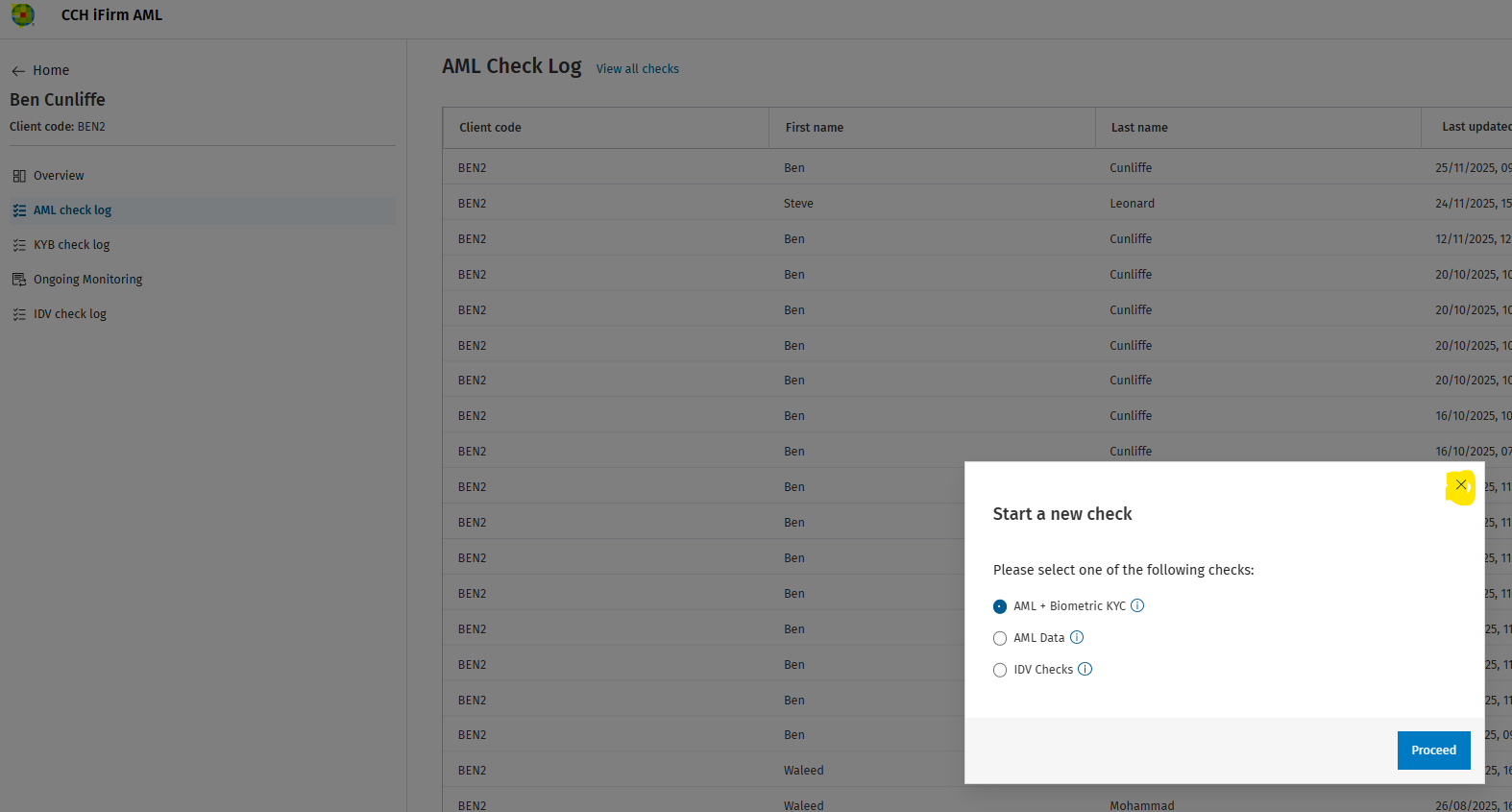Go back to Home
The height and width of the screenshot is (812, 1512).
pos(51,70)
